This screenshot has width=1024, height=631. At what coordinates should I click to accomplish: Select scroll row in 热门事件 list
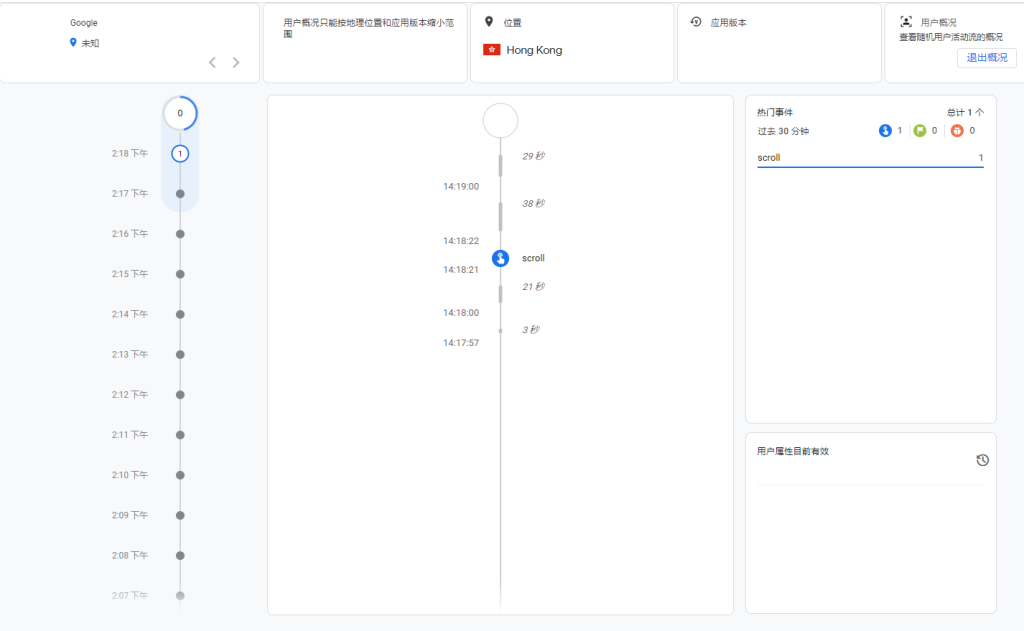click(870, 158)
